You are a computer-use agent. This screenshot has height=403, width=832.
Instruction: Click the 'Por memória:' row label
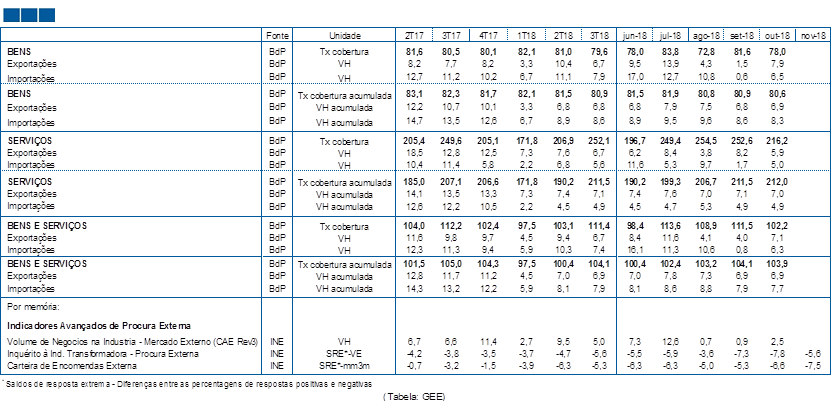point(36,307)
